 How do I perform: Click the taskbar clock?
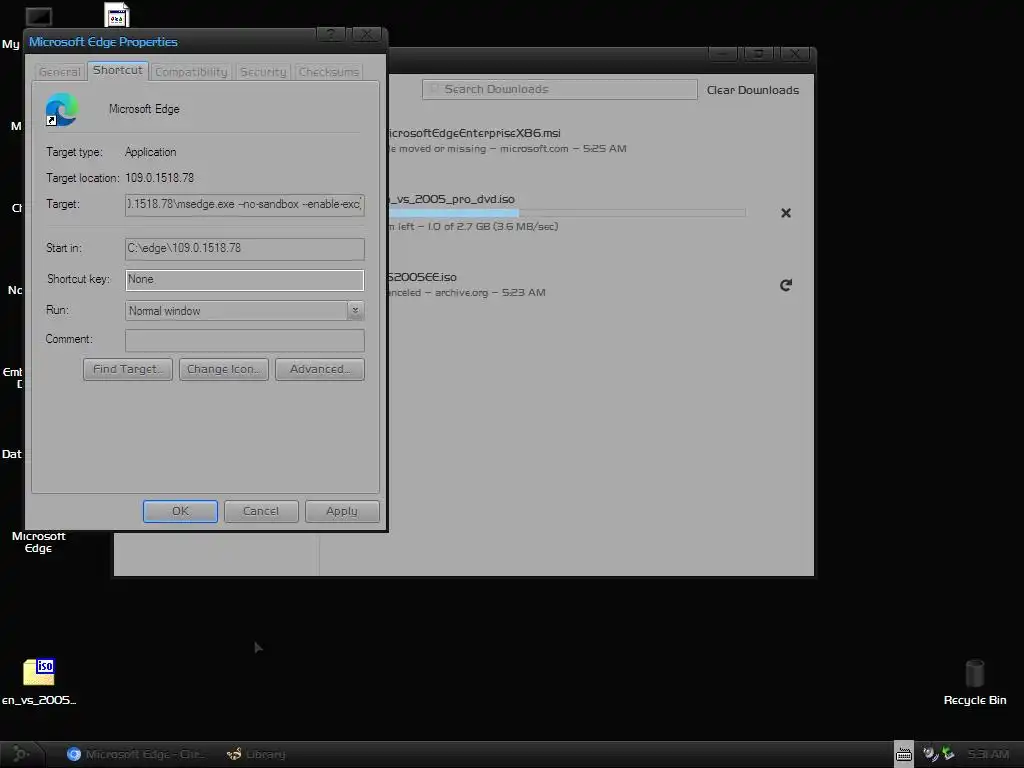[x=988, y=754]
